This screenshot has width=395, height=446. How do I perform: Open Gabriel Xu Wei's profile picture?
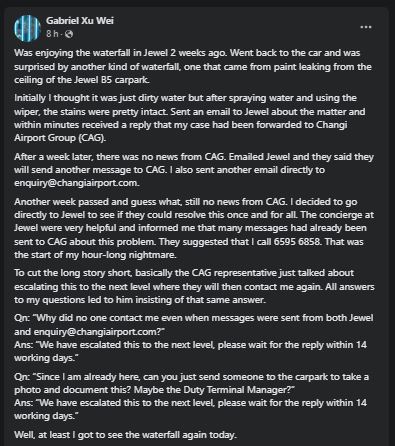pyautogui.click(x=27, y=28)
